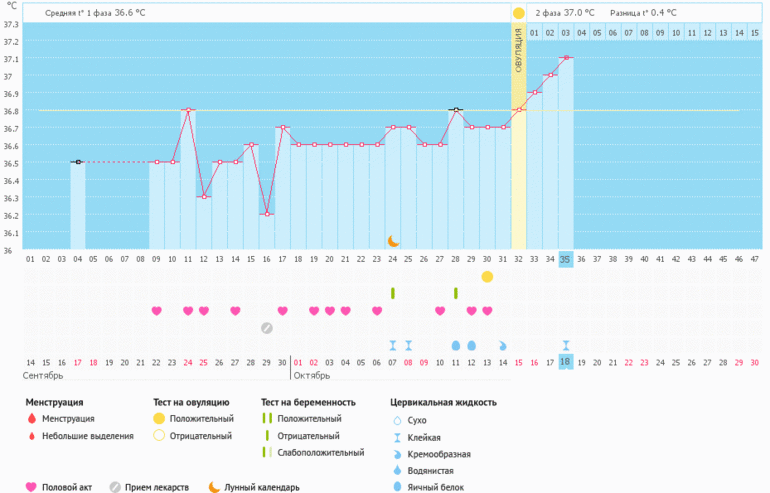The height and width of the screenshot is (493, 770).
Task: Click the Лунный календарь legend moon icon
Action: [215, 487]
